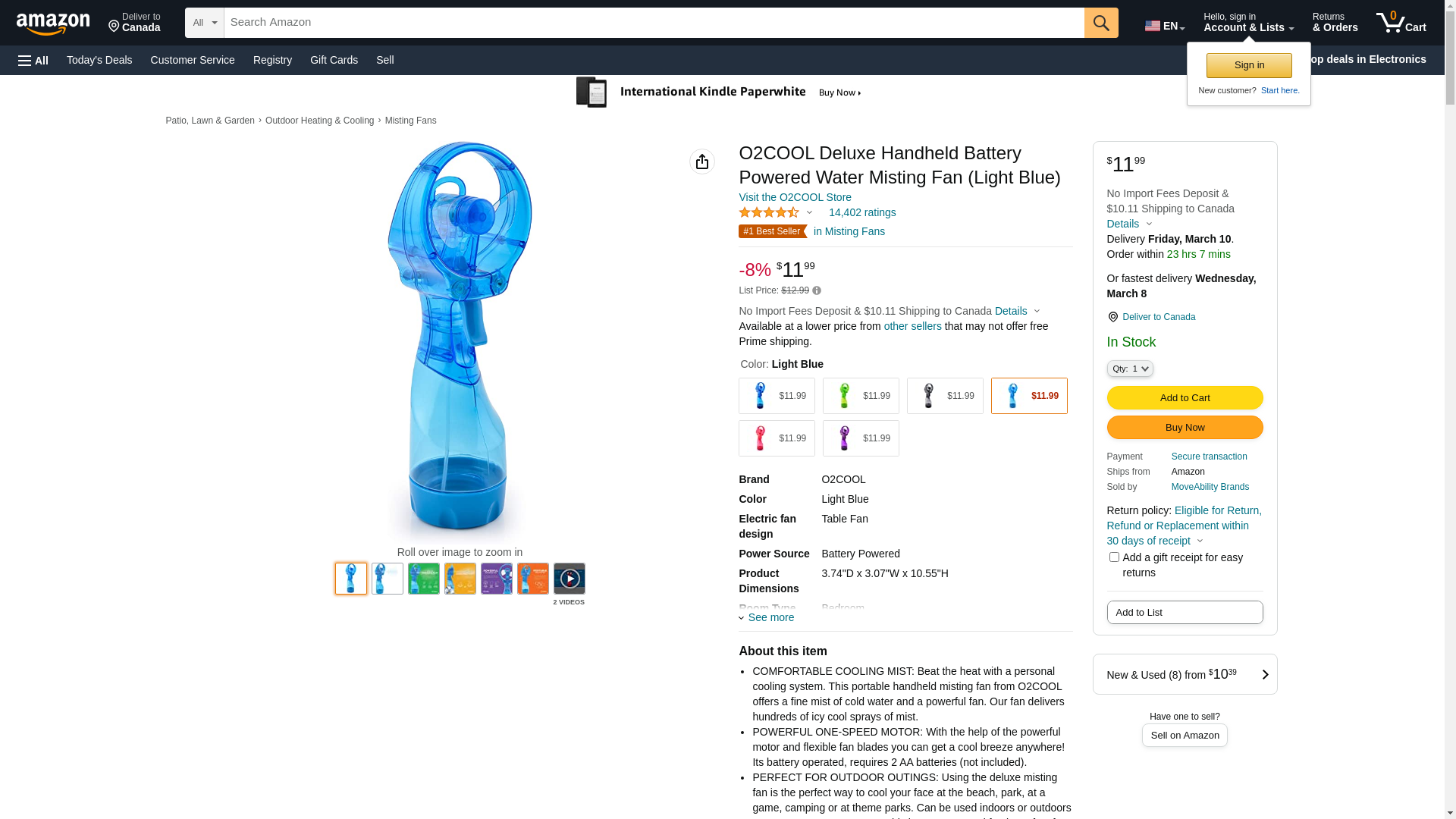Click the Add to Cart button
Viewport: 1456px width, 819px height.
point(1185,397)
